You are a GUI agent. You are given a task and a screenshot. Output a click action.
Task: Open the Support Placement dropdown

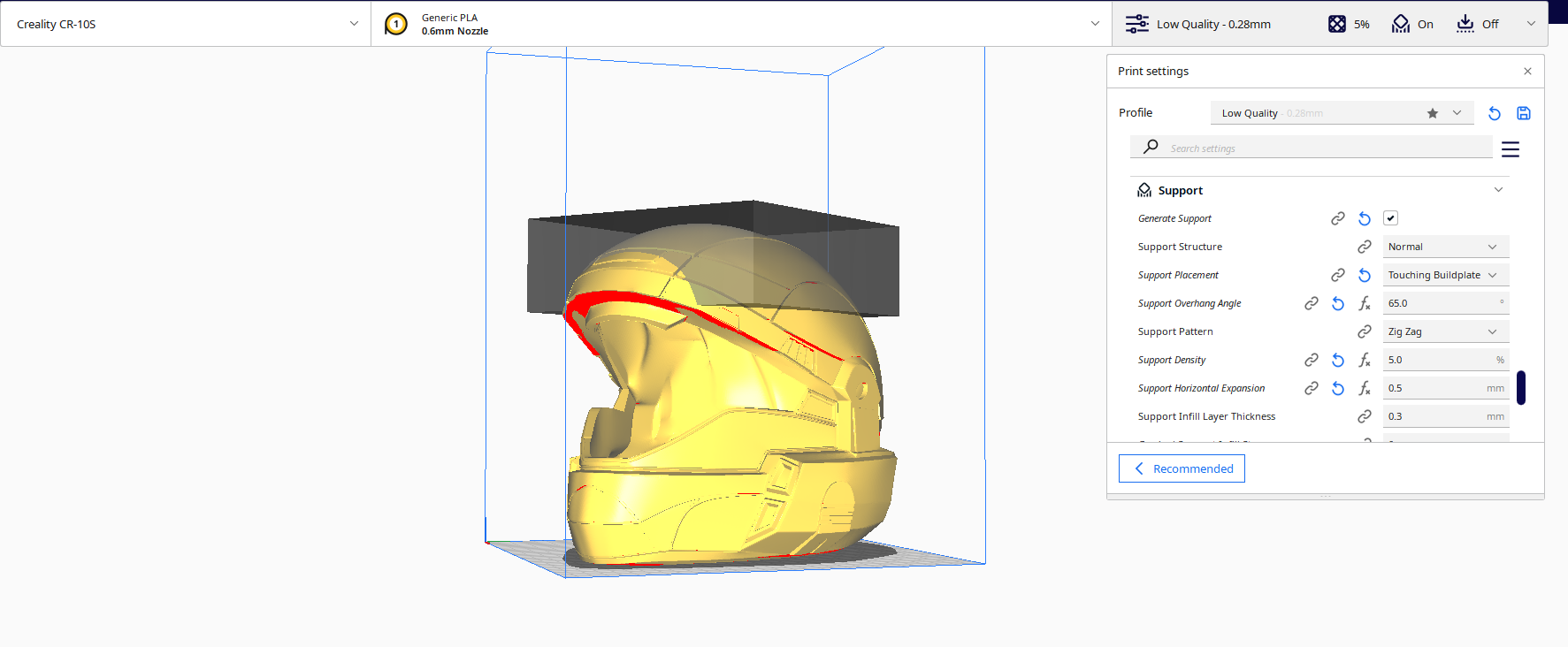[1445, 275]
